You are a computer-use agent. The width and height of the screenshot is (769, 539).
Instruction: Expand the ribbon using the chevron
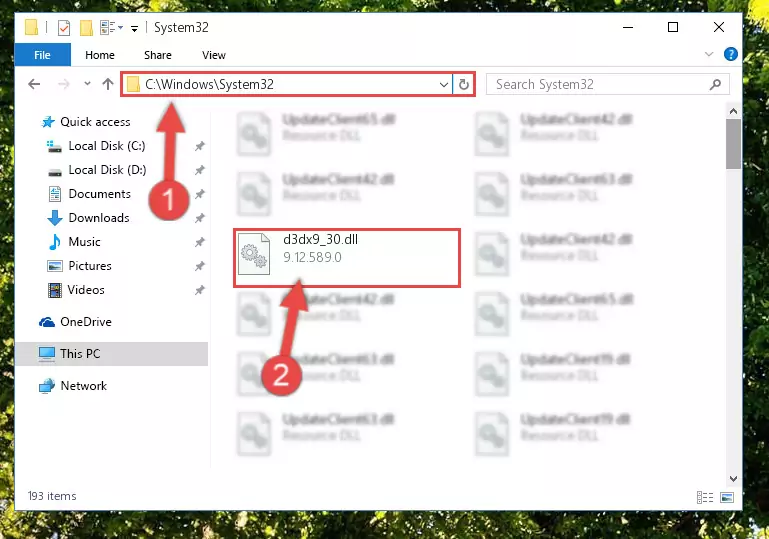click(x=709, y=54)
